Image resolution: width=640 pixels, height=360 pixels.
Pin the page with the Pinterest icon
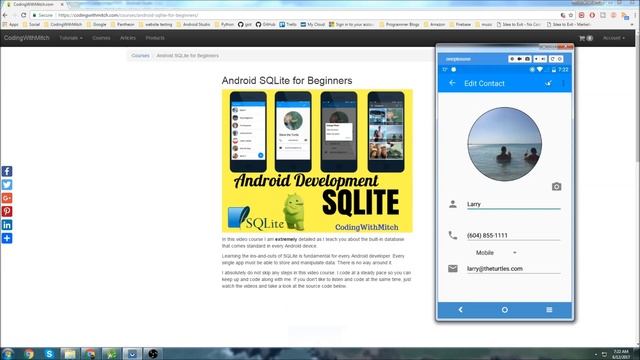7,211
